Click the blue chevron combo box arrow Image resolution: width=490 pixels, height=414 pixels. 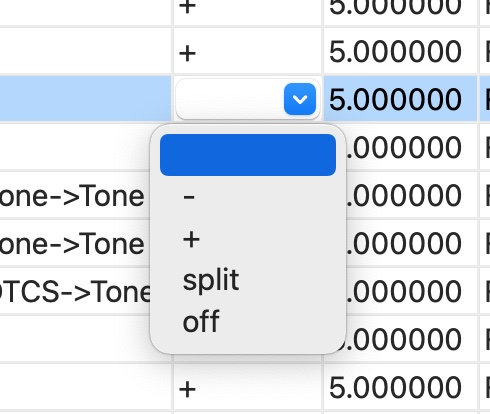pos(300,99)
